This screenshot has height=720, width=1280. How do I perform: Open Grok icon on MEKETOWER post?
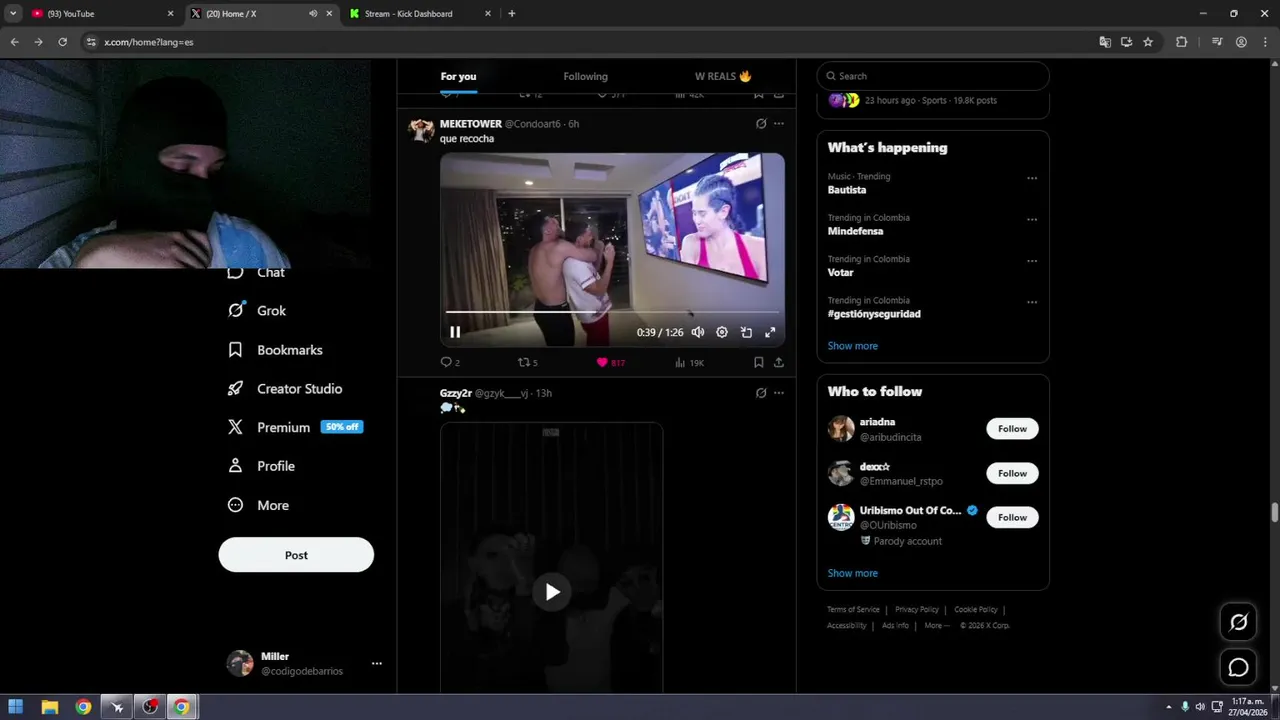(761, 124)
